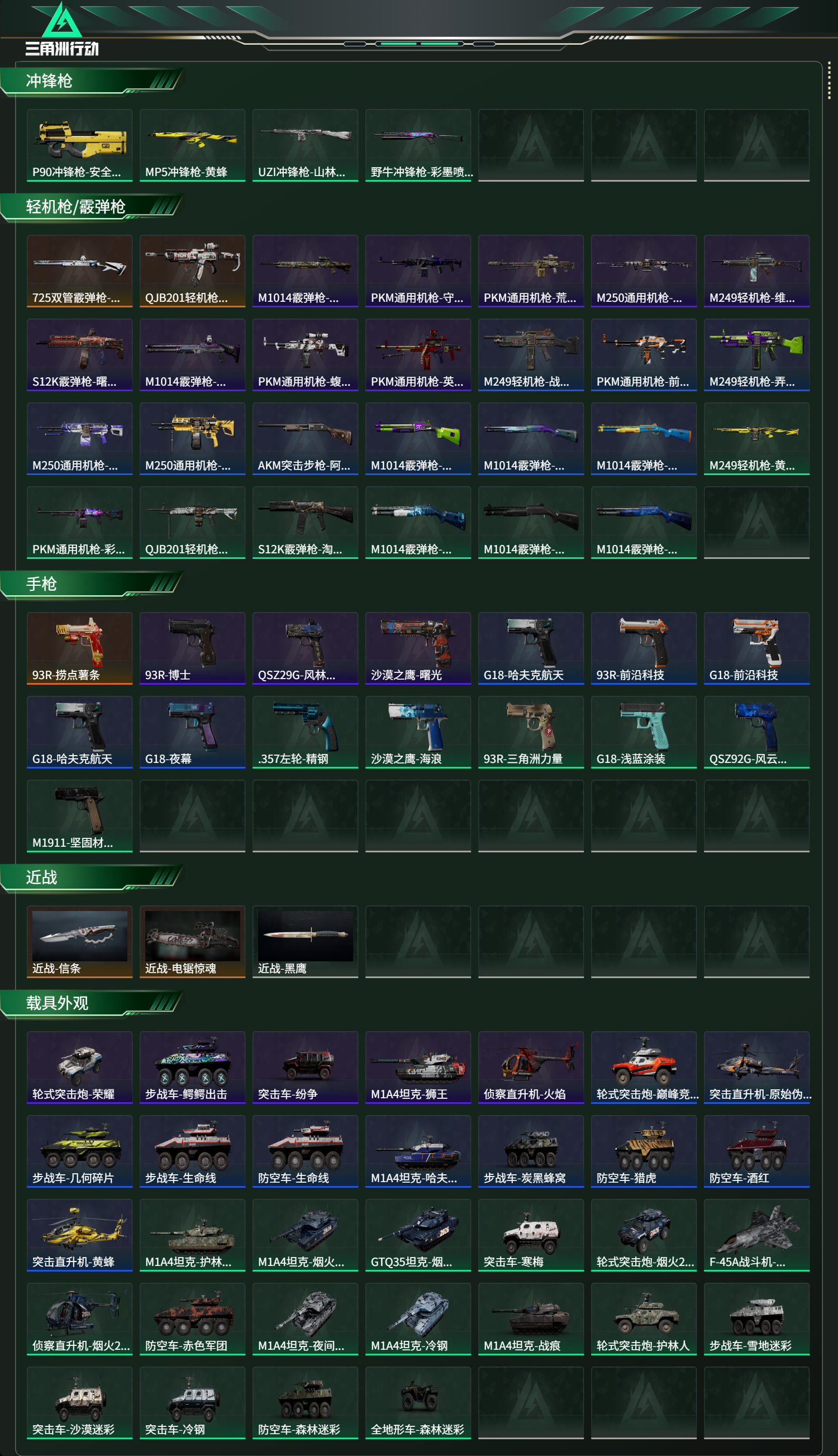The image size is (838, 1456).
Task: Choose the 步战车-鳄鳄出击 vehicle skin thumbnail
Action: tap(192, 1068)
